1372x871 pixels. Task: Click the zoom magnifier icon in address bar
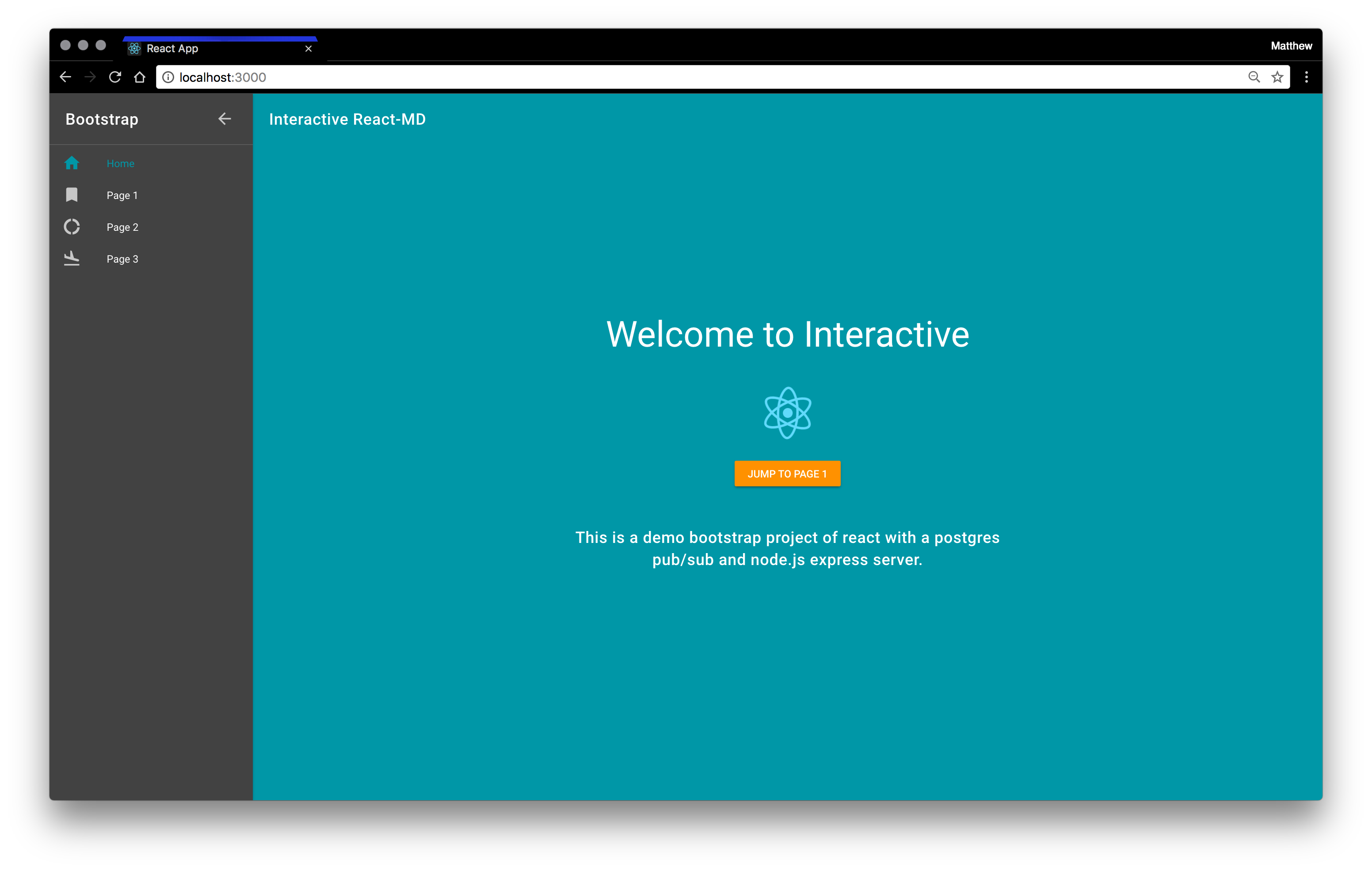[x=1254, y=77]
